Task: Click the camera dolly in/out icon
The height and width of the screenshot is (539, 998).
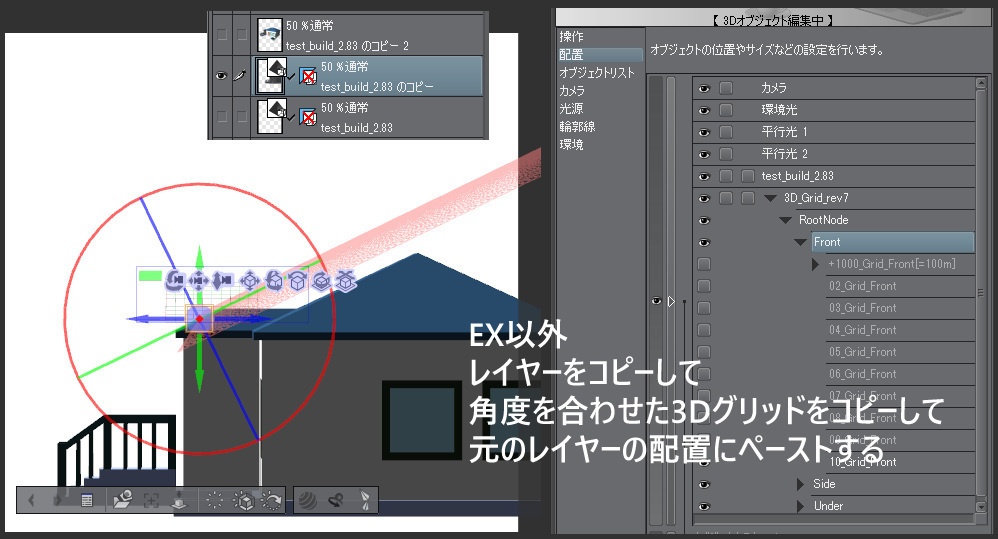Action: (x=222, y=280)
